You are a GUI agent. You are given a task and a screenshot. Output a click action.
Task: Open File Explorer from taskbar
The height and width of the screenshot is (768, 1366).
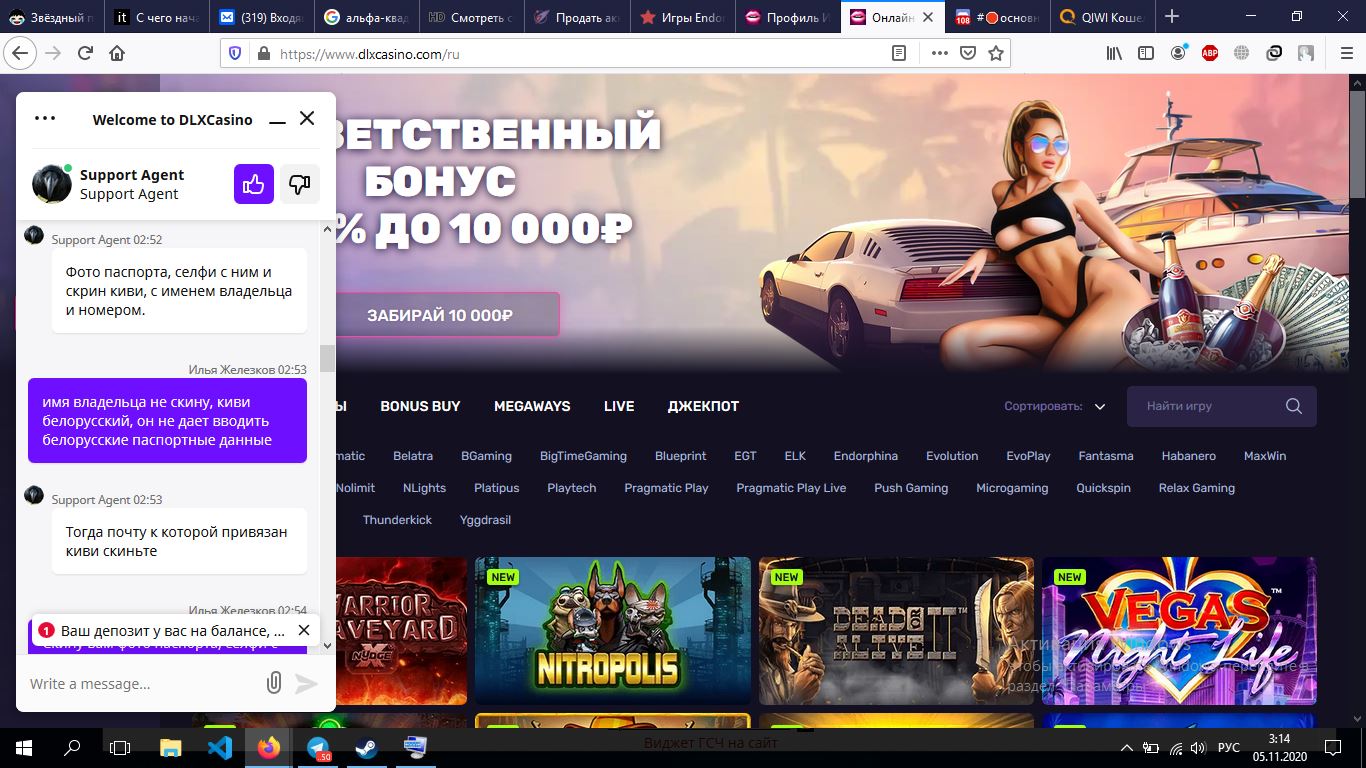[x=171, y=747]
